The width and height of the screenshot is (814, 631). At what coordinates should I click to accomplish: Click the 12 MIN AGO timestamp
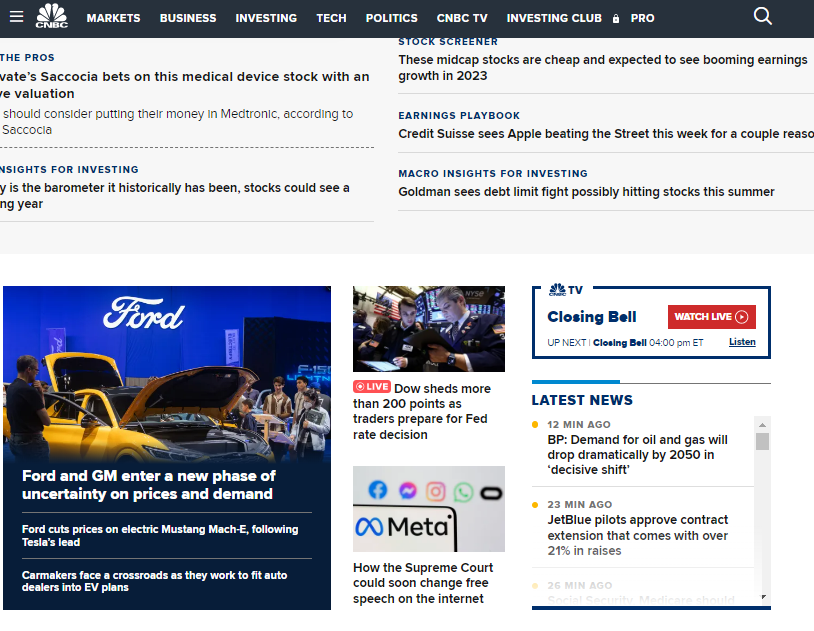coord(578,424)
